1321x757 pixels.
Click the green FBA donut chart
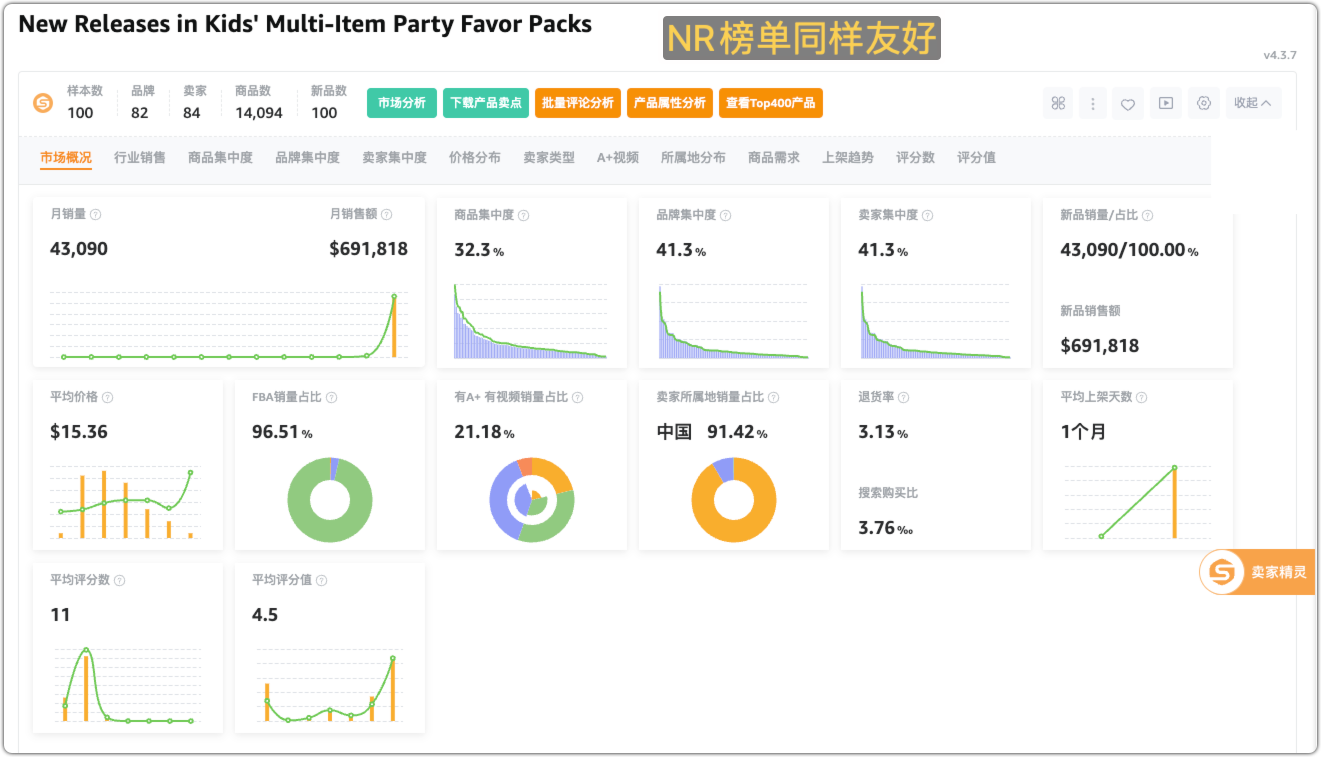coord(330,500)
